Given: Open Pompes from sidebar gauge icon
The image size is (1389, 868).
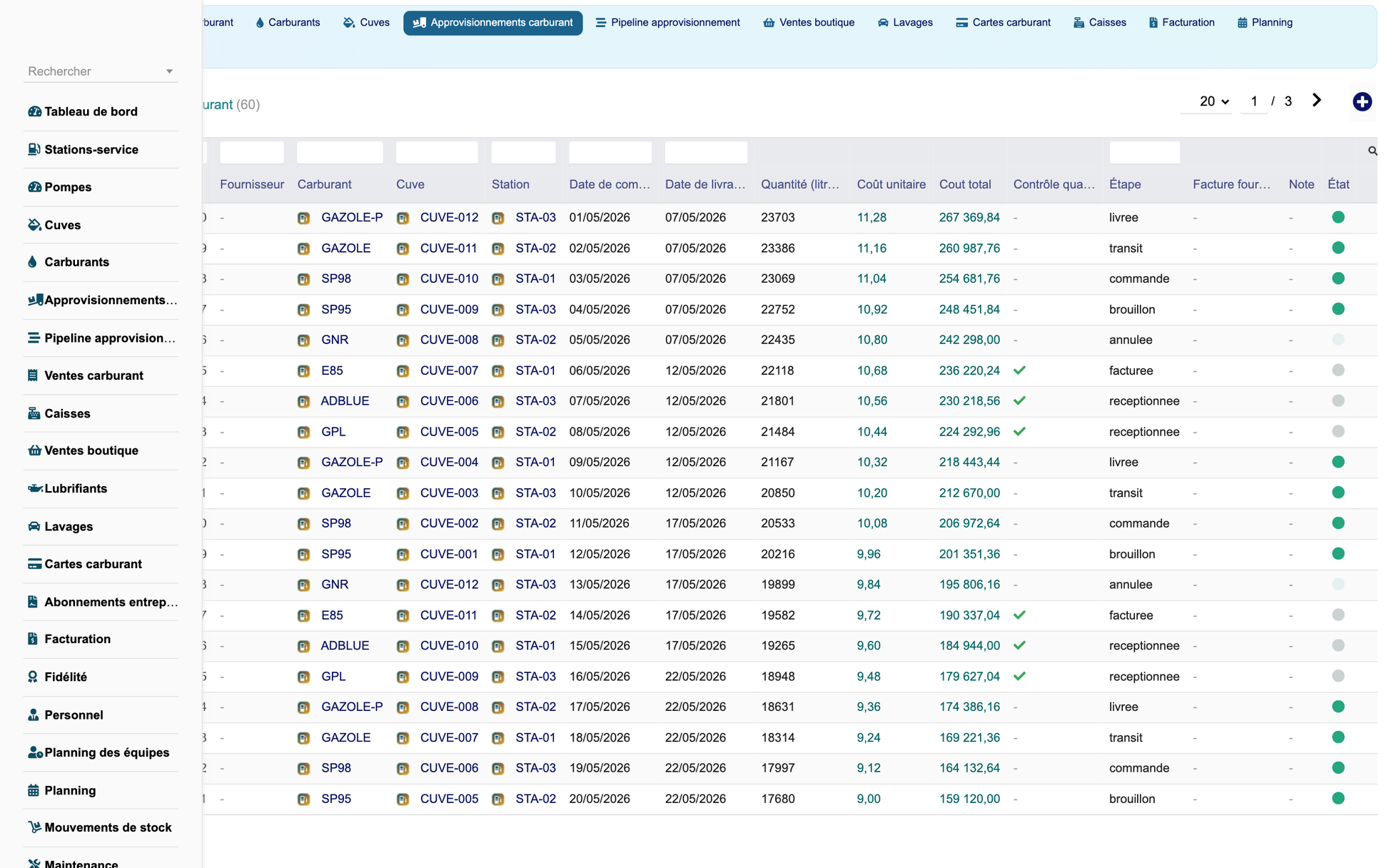Looking at the screenshot, I should point(34,187).
